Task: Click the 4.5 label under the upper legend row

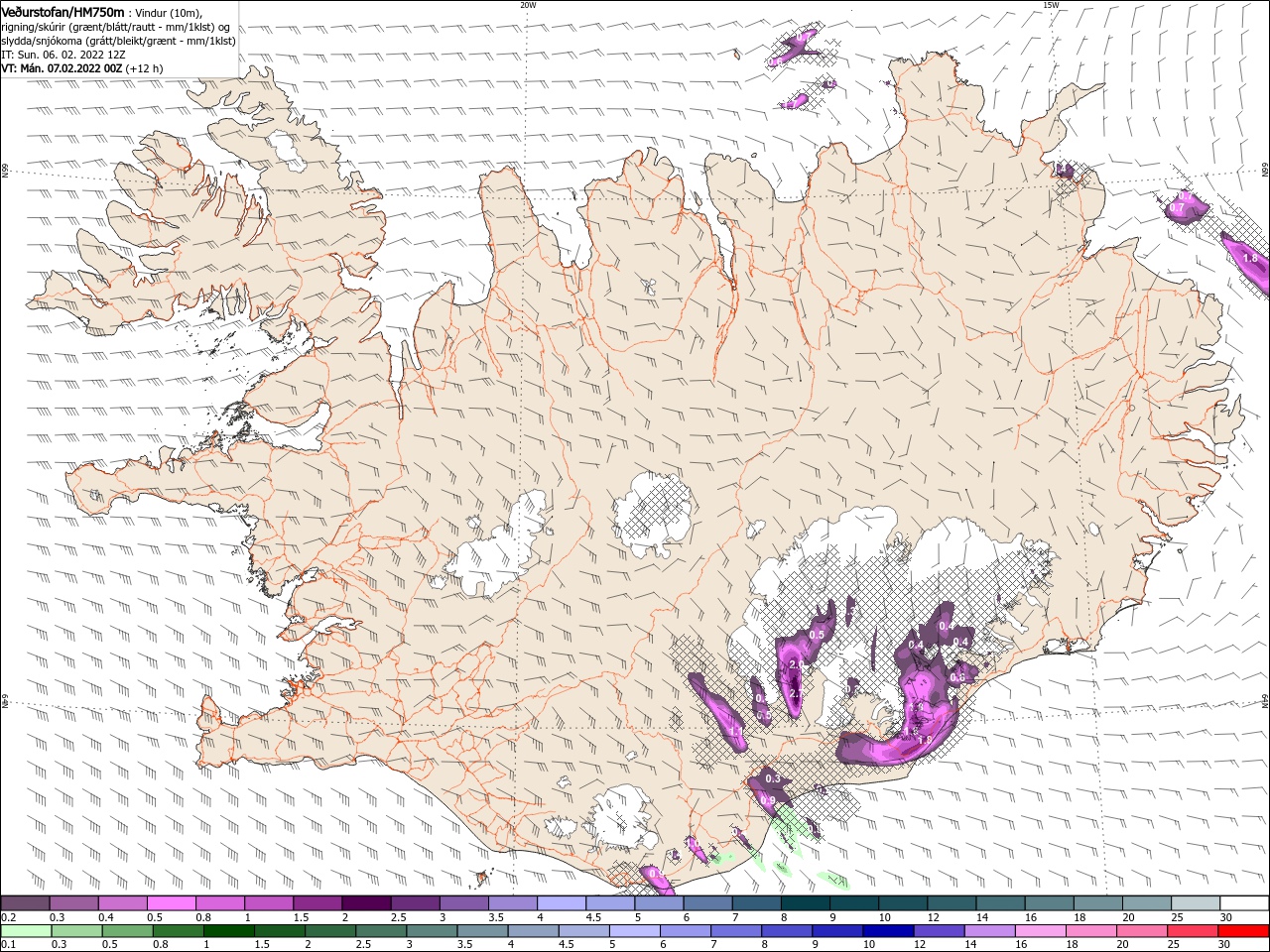Action: 593,917
